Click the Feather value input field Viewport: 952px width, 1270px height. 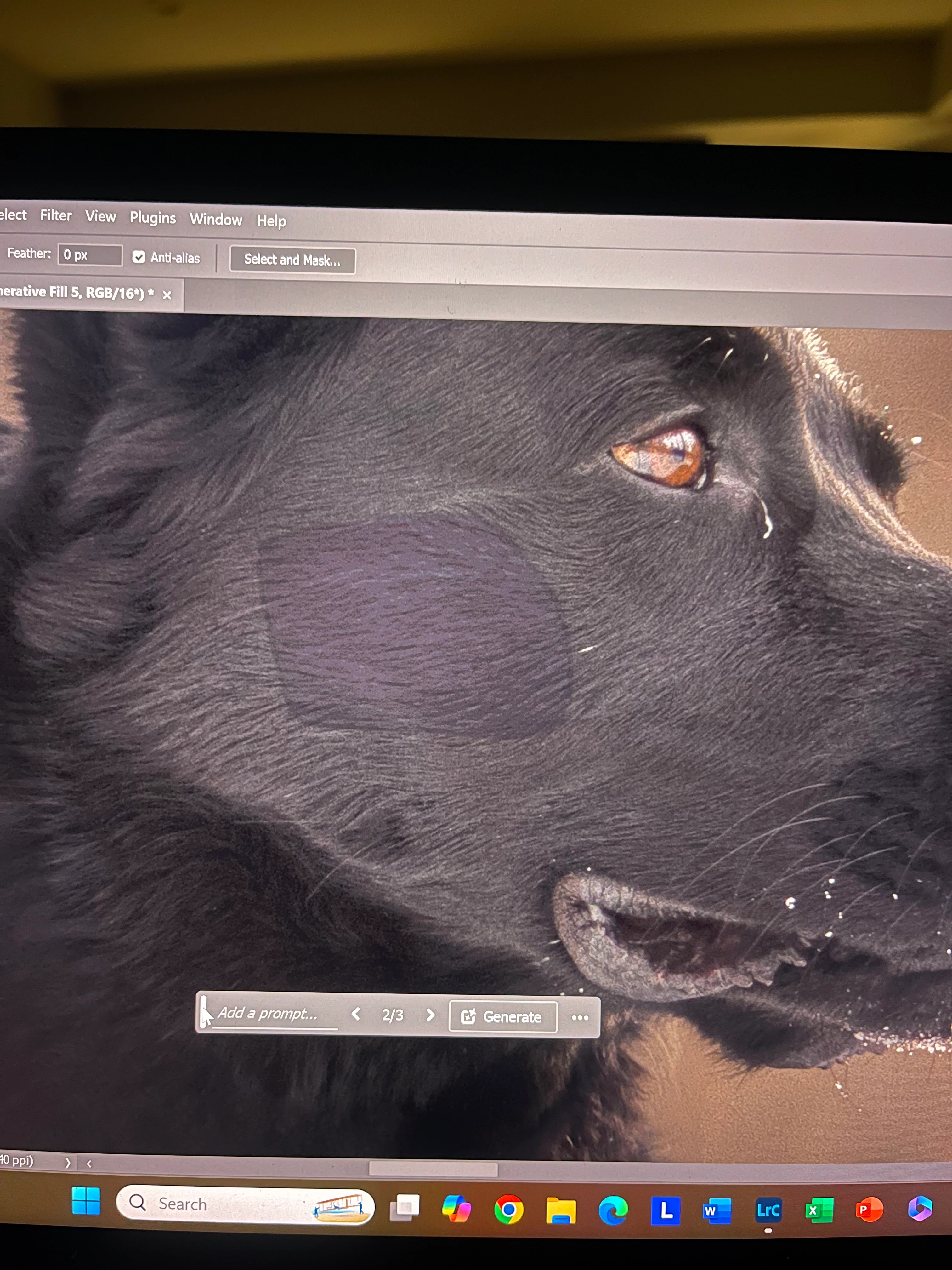pyautogui.click(x=90, y=255)
